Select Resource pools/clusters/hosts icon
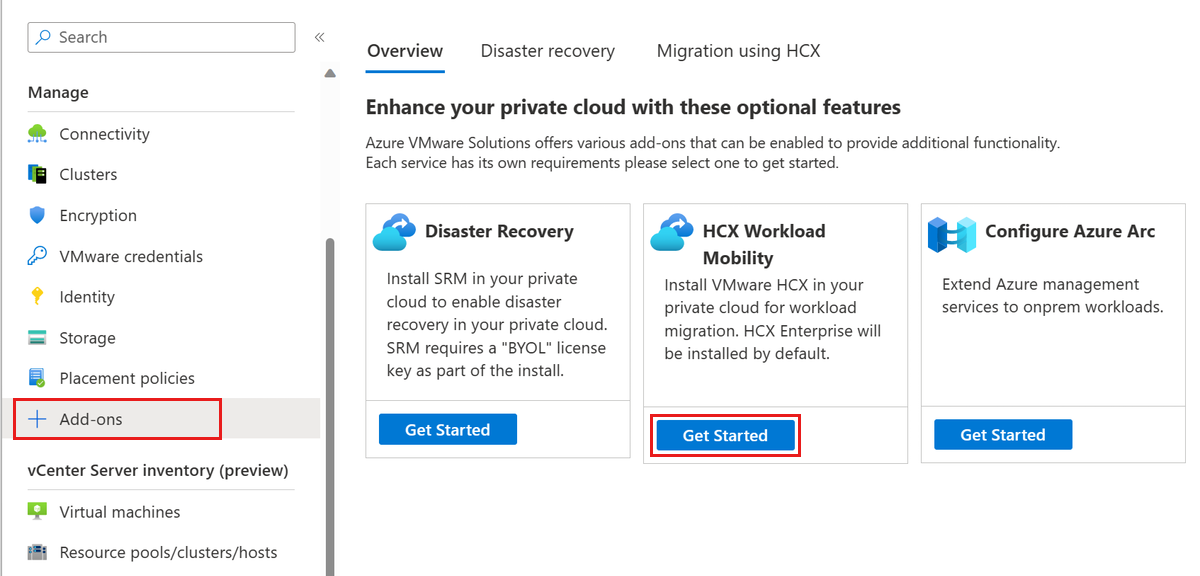Screen dimensions: 1200x576 [x=38, y=552]
